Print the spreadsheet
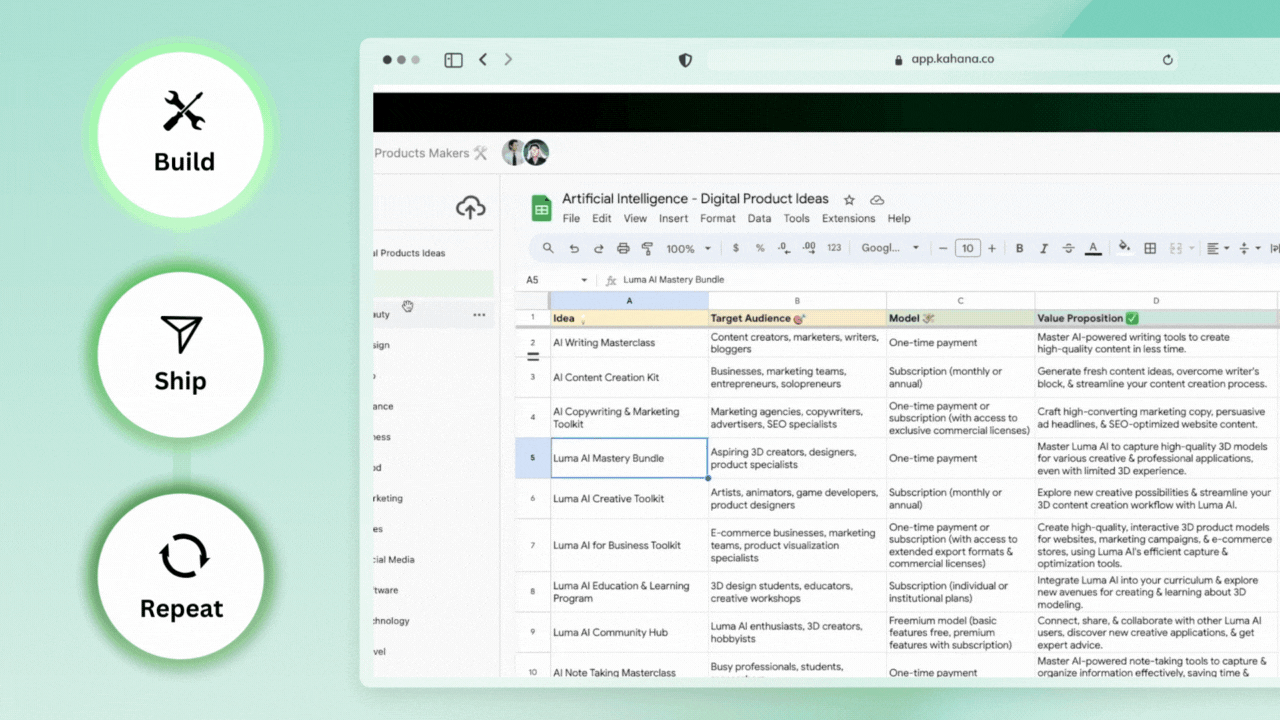This screenshot has width=1280, height=720. coord(623,248)
